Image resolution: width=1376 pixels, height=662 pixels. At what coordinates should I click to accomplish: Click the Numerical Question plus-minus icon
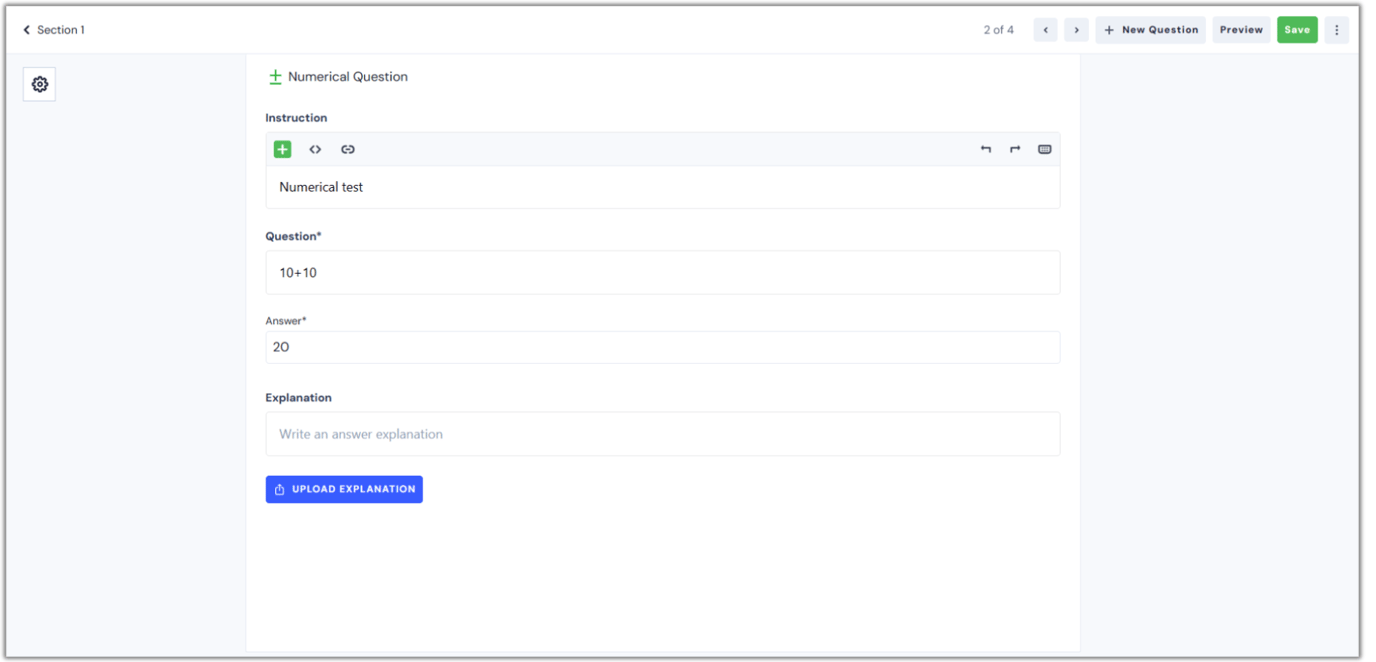[275, 77]
